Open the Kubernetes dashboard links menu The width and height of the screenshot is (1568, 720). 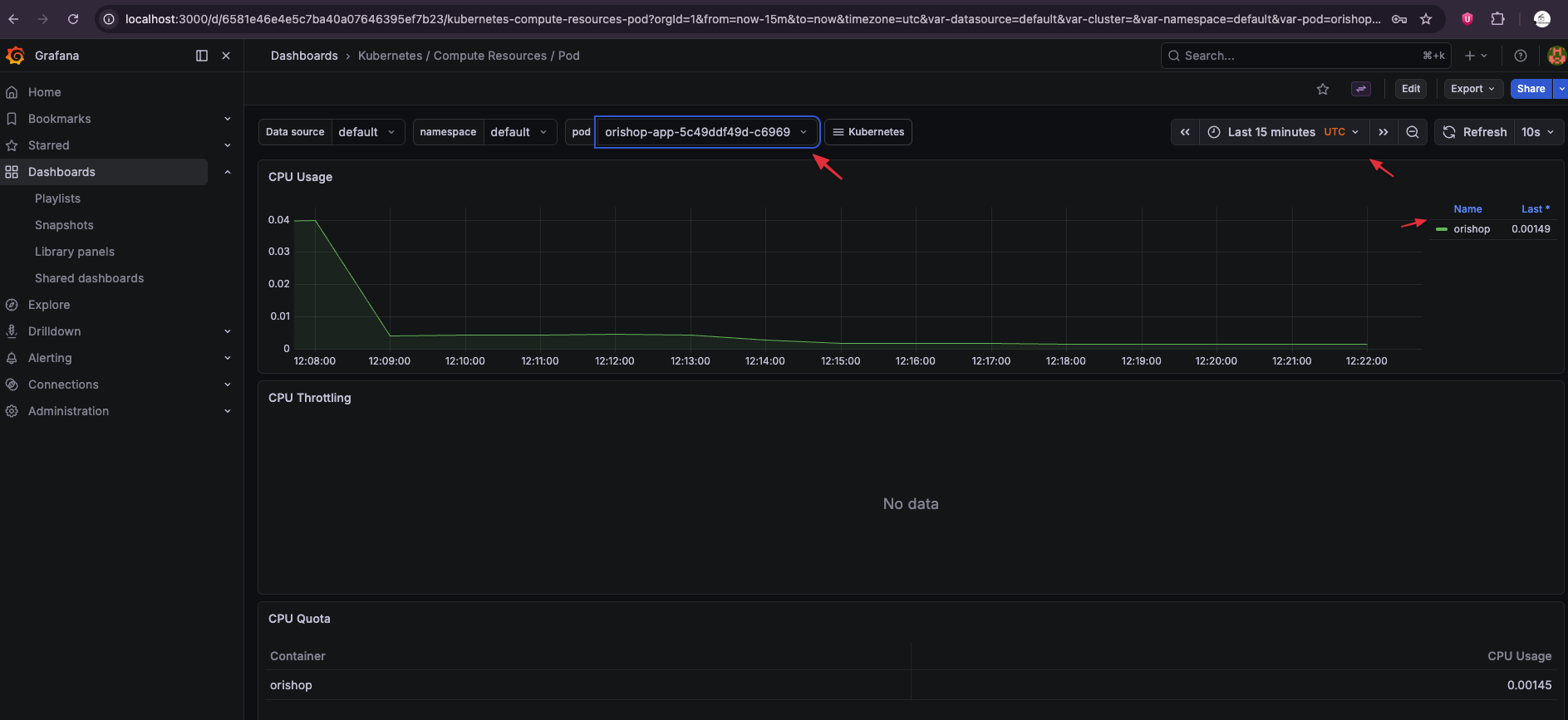[868, 132]
